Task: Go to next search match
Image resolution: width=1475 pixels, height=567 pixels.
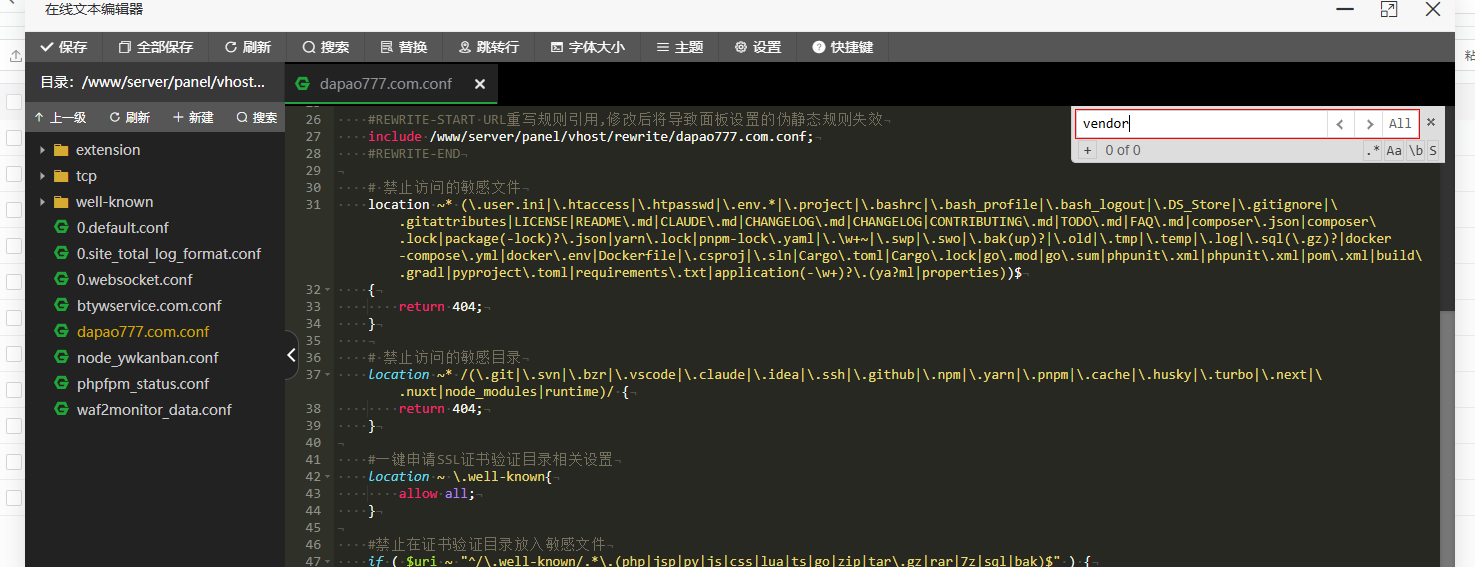Action: click(1368, 124)
